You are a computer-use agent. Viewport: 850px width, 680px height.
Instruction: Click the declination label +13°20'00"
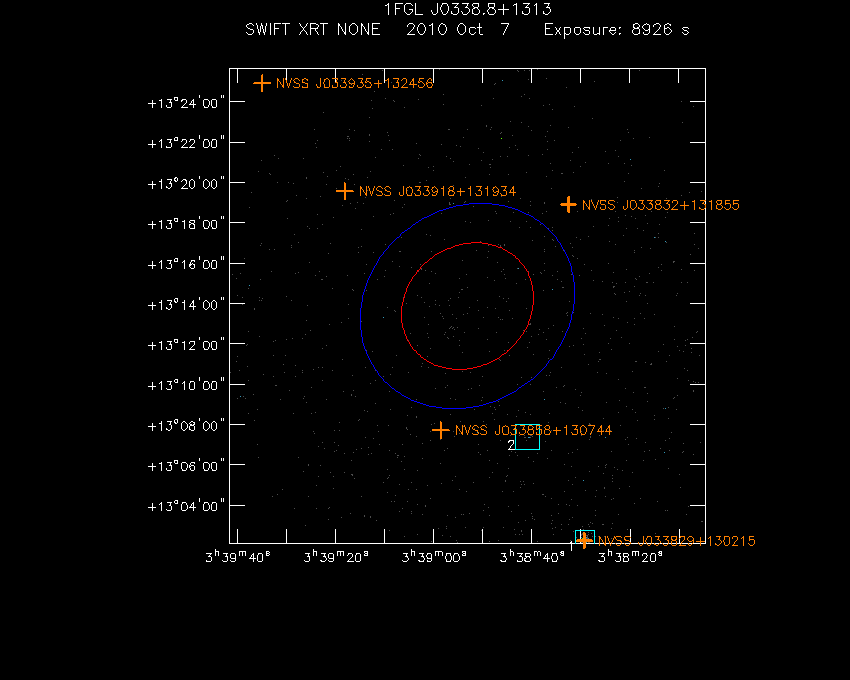click(186, 184)
